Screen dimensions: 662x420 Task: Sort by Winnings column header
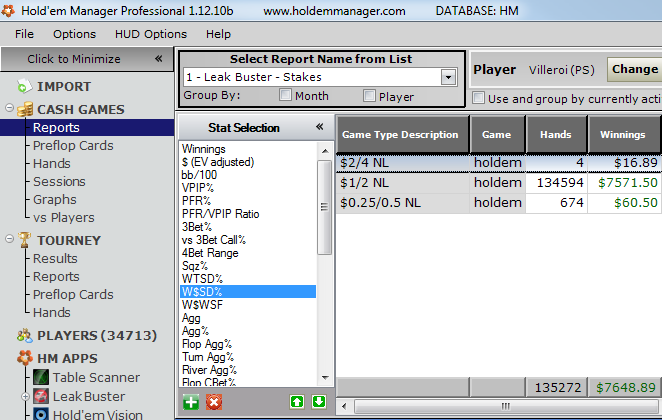coord(624,135)
